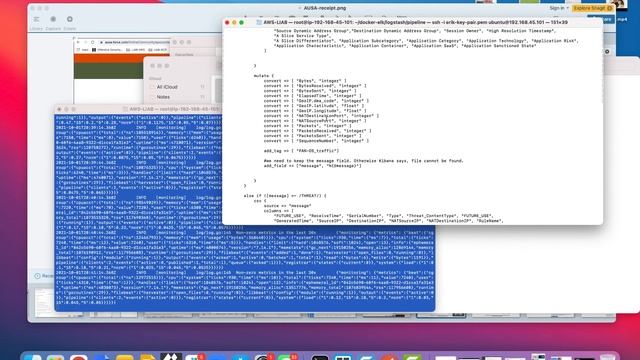Open the Sign in dropdown in Snagit
This screenshot has width=640, height=360.
point(558,8)
